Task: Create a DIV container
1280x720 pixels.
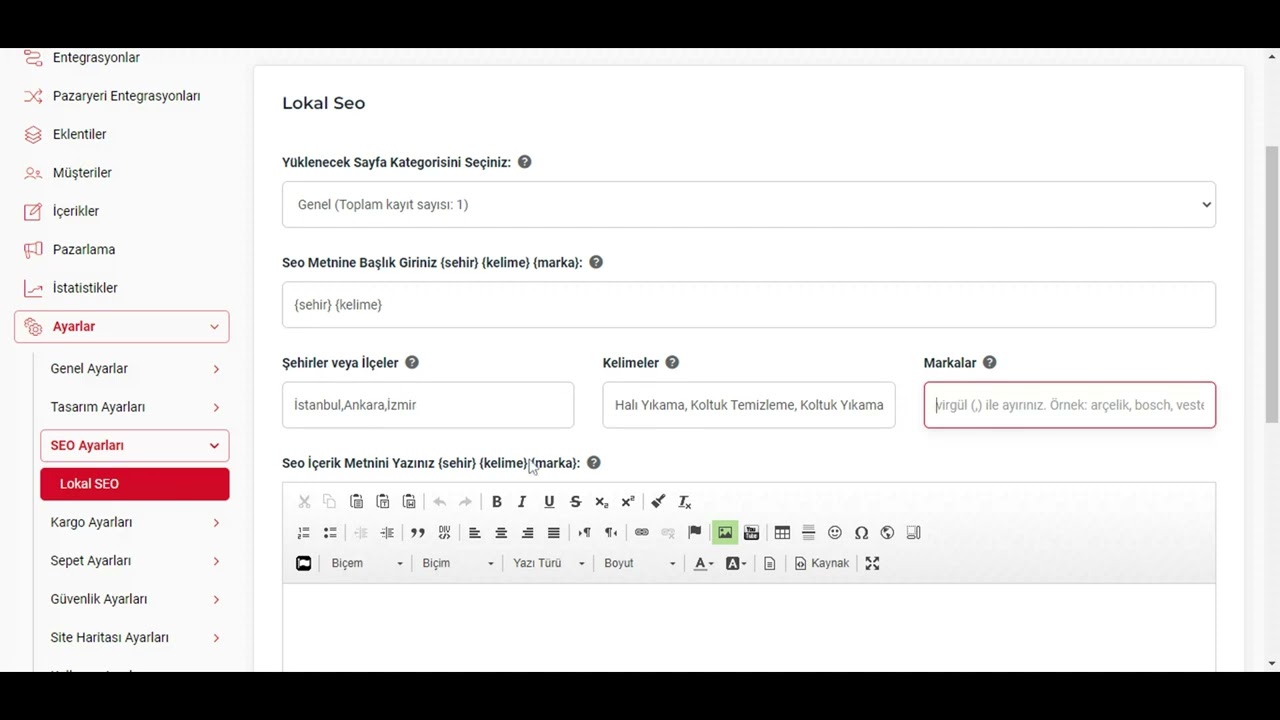Action: 444,533
